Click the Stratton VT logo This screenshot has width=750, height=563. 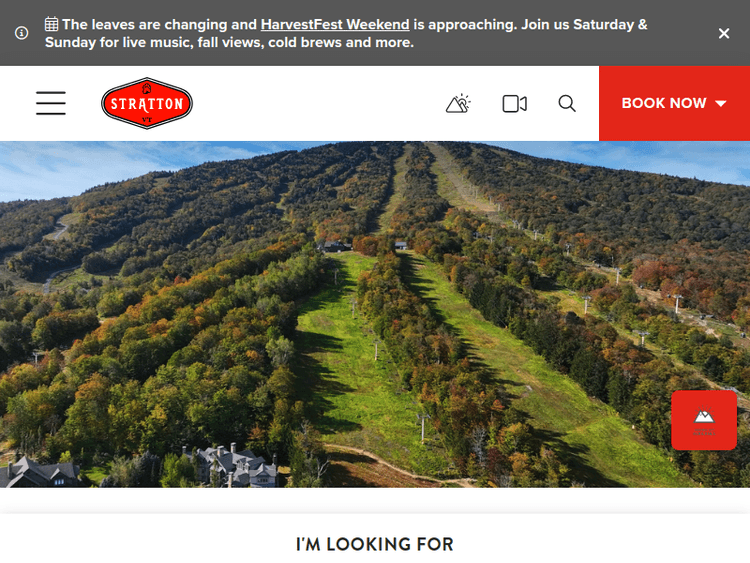(147, 103)
